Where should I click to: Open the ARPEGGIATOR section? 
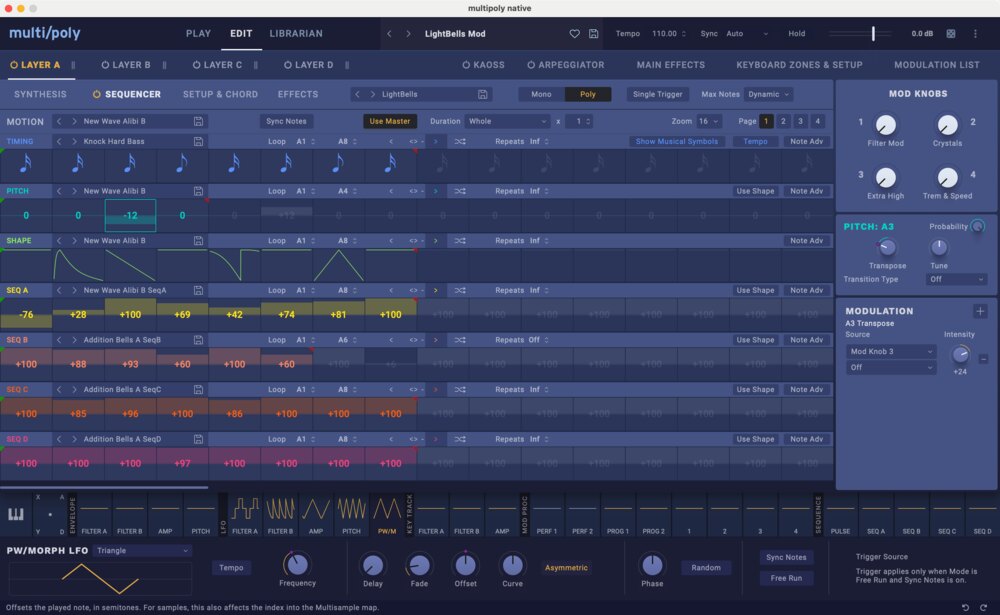click(x=566, y=64)
